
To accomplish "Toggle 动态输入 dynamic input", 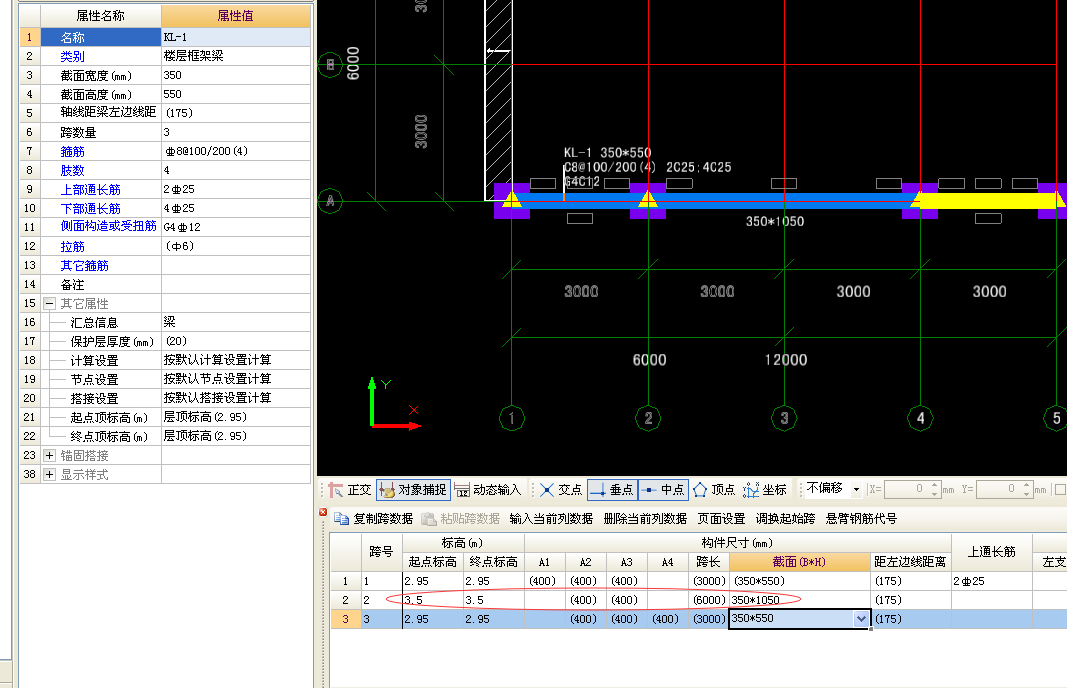I will tap(487, 490).
